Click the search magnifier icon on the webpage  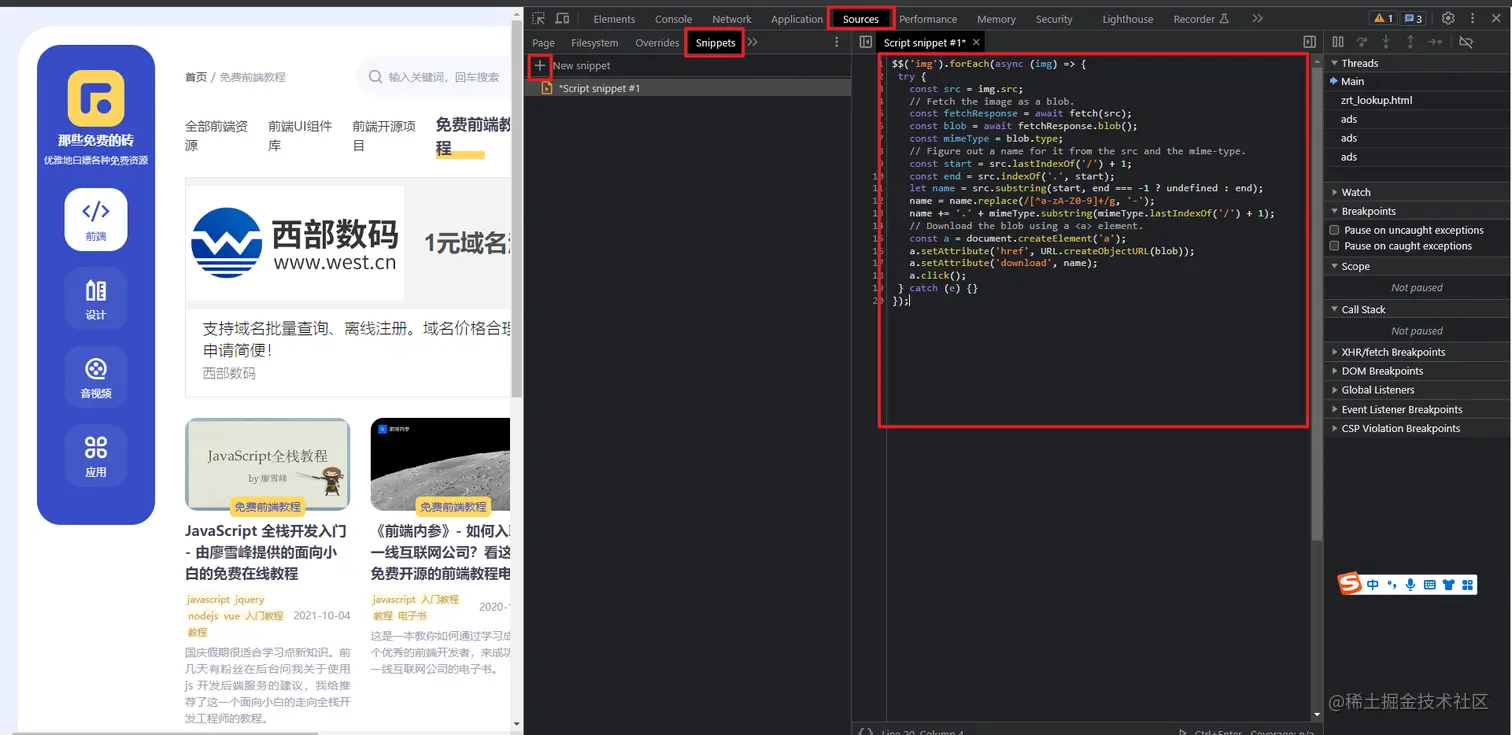pyautogui.click(x=375, y=77)
